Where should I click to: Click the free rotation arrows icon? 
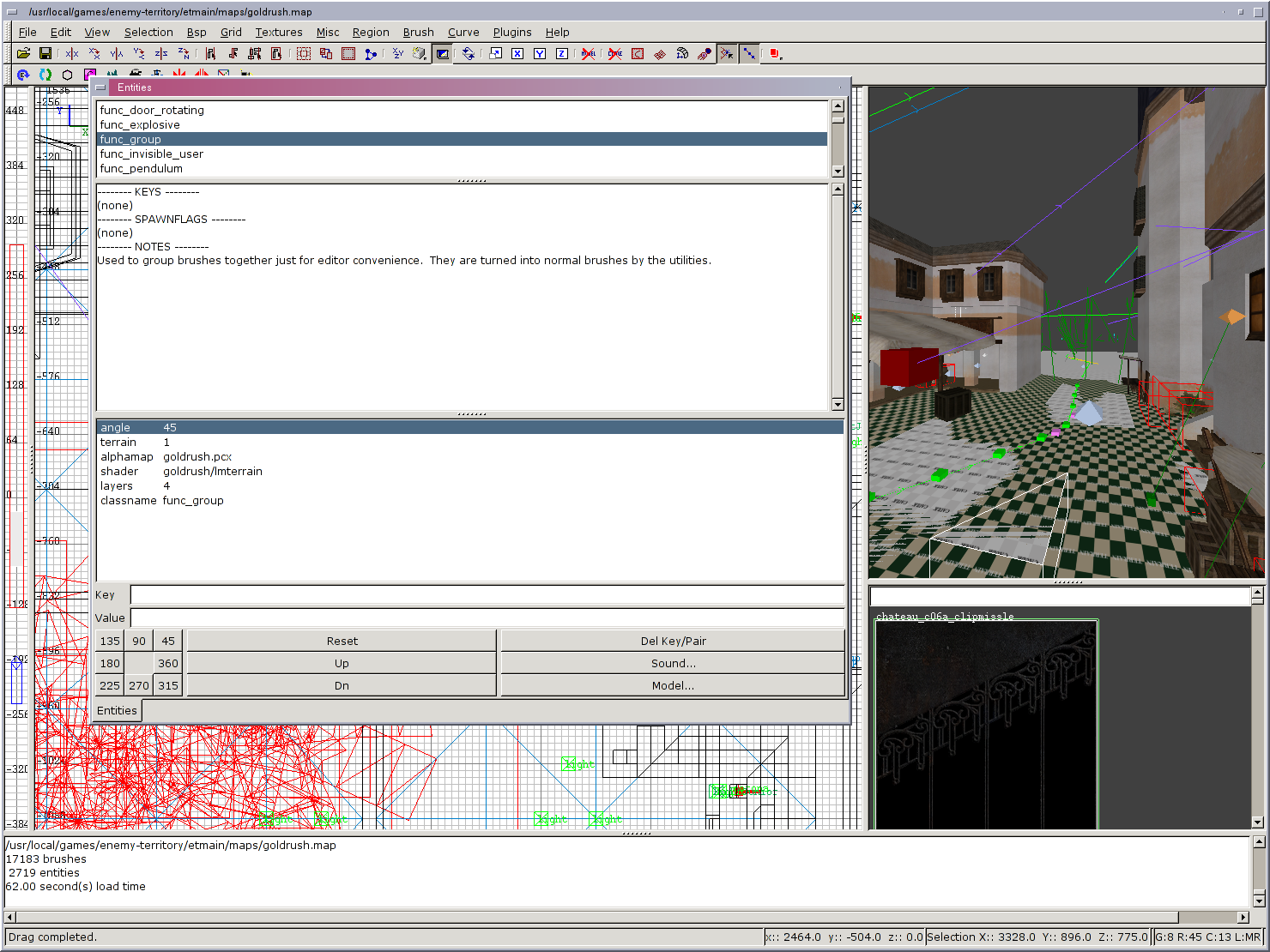(x=469, y=53)
